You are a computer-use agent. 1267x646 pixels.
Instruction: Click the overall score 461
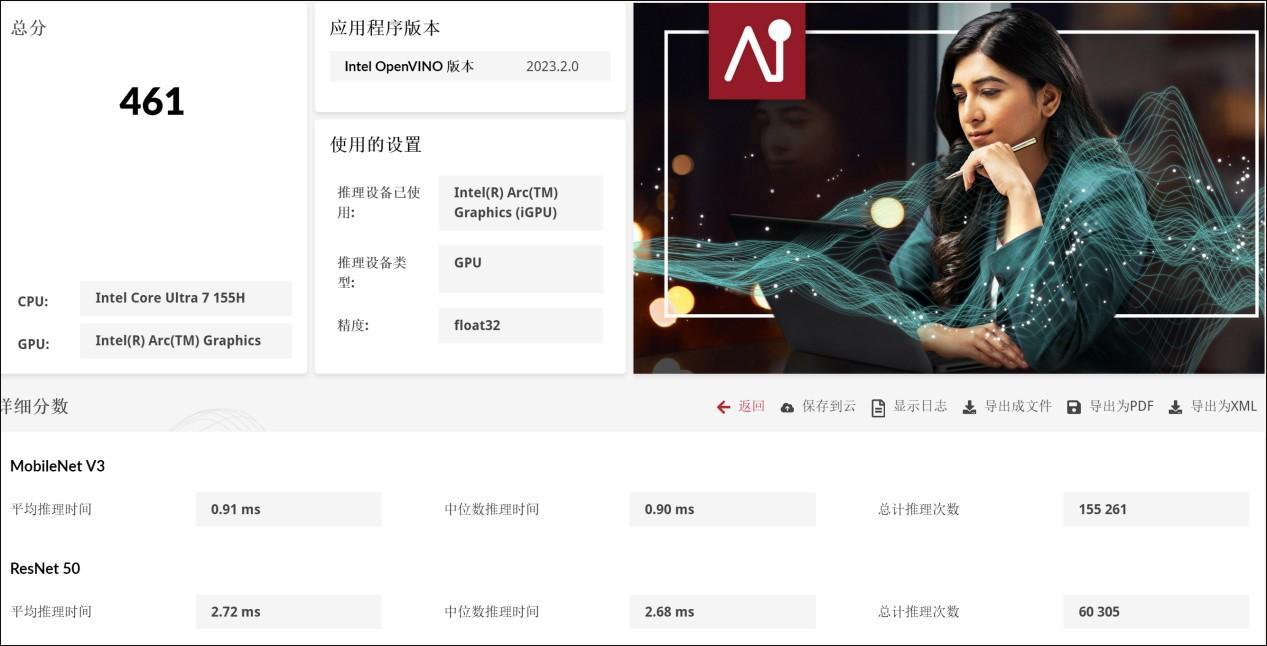coord(152,101)
